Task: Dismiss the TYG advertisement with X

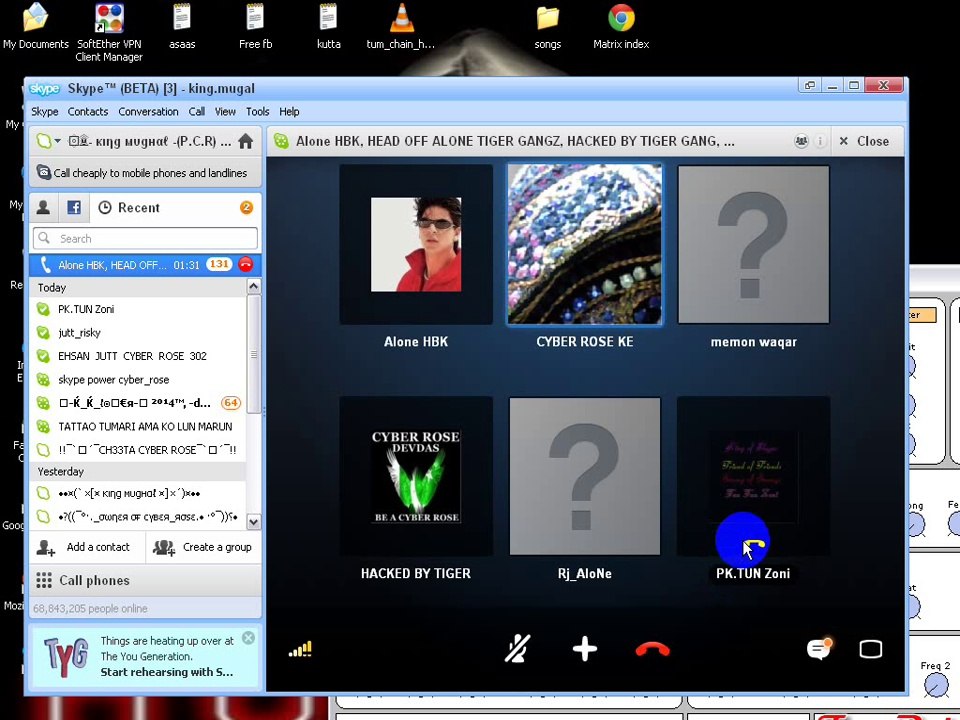Action: pyautogui.click(x=248, y=638)
